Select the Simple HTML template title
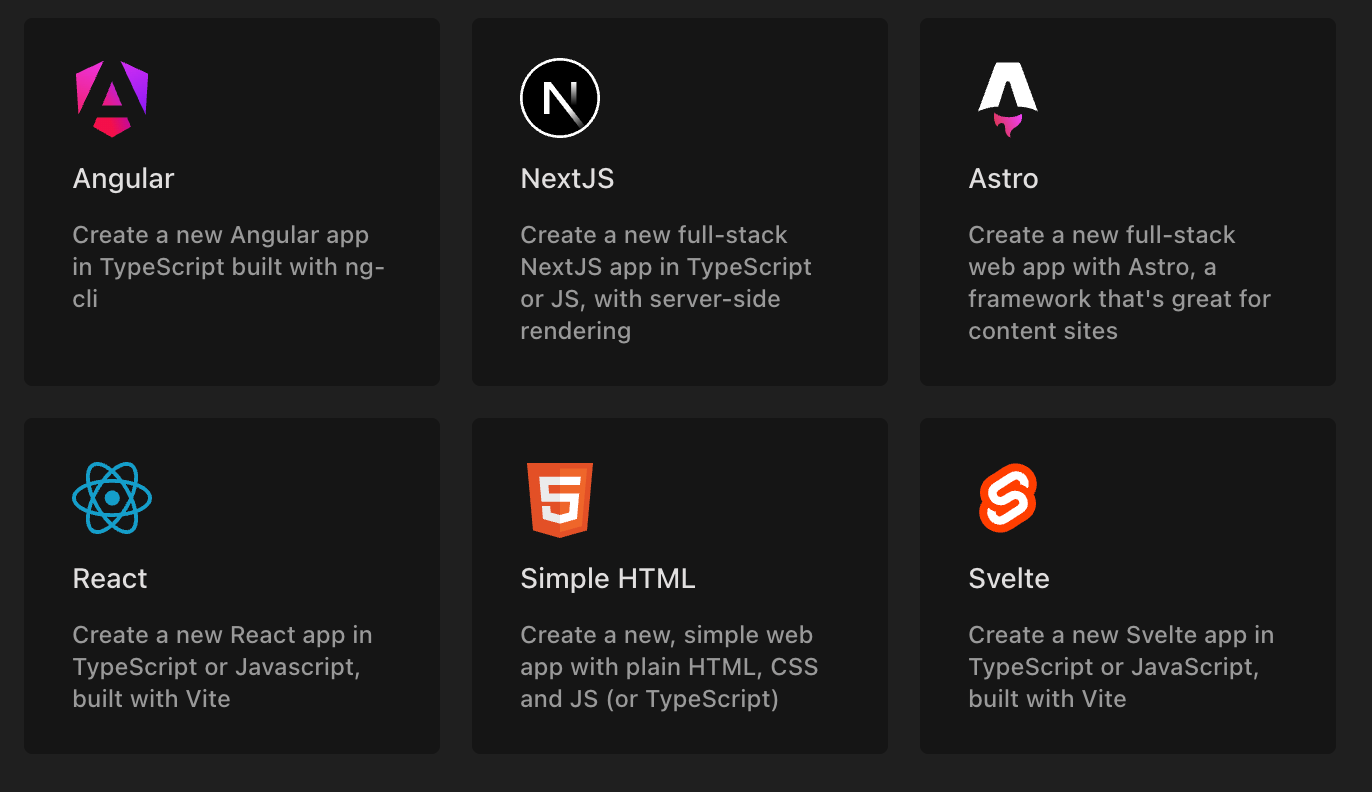Viewport: 1372px width, 792px height. pos(608,579)
